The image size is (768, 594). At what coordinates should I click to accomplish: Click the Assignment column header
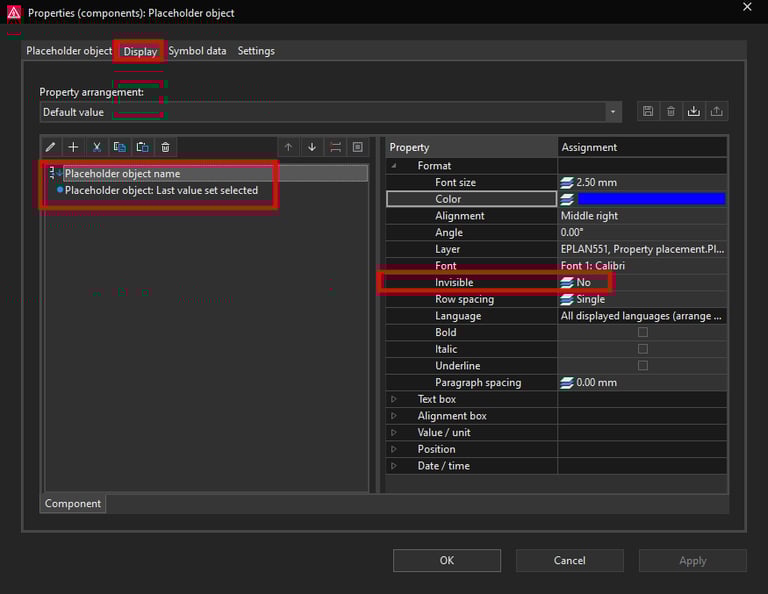642,147
